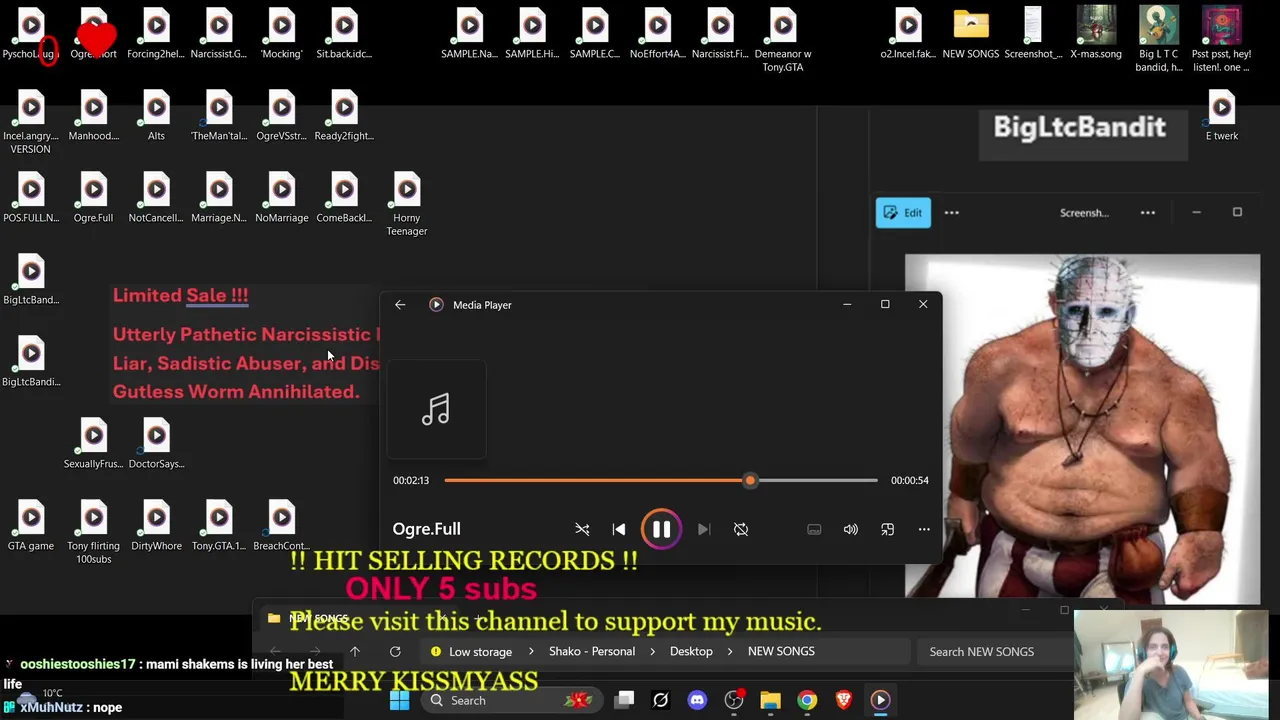Select the Ogre.Full desktop file
Screen dimensions: 1280x720
[93, 198]
